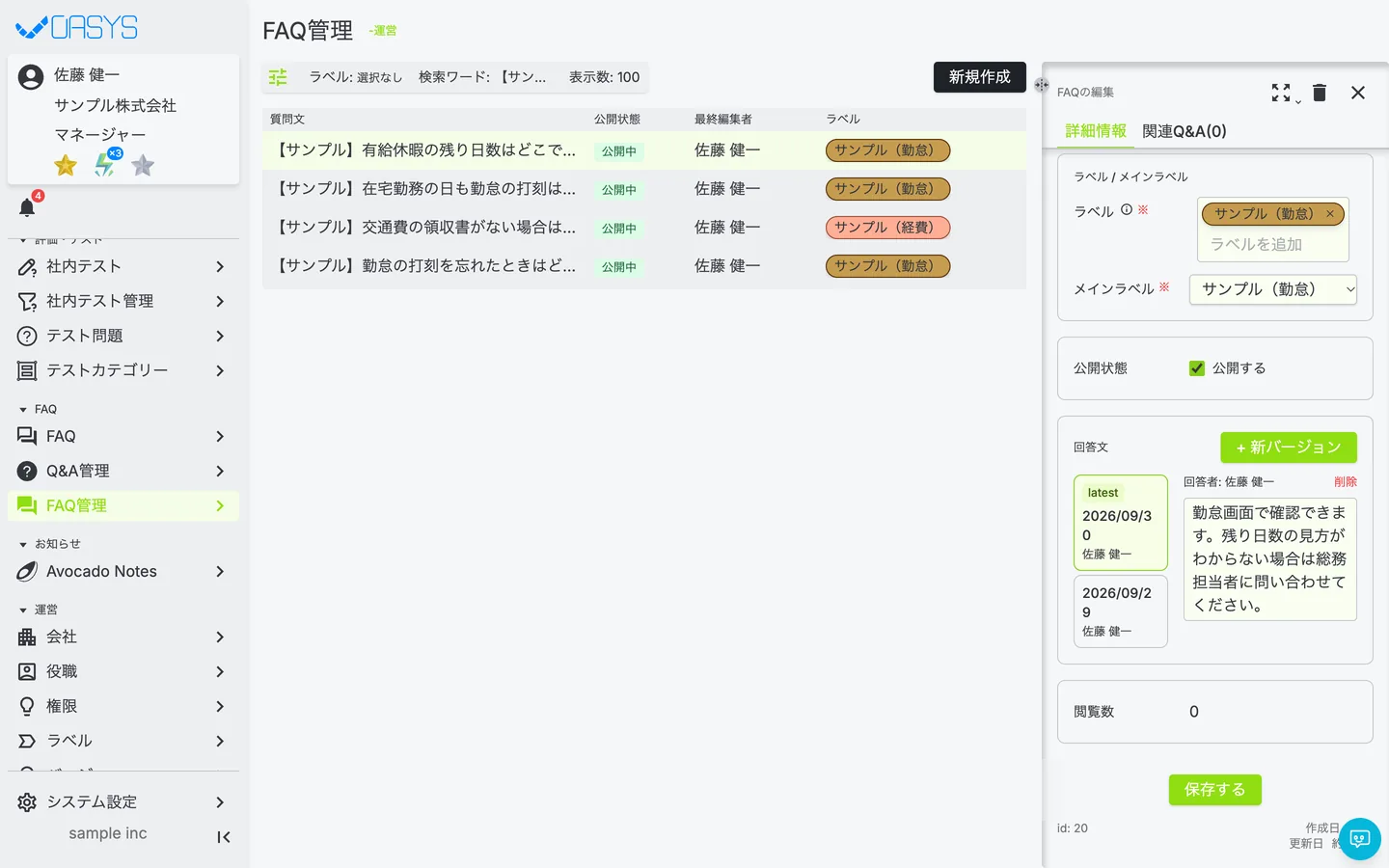1389x868 pixels.
Task: Click the 社内テスト管理 icon
Action: [27, 302]
